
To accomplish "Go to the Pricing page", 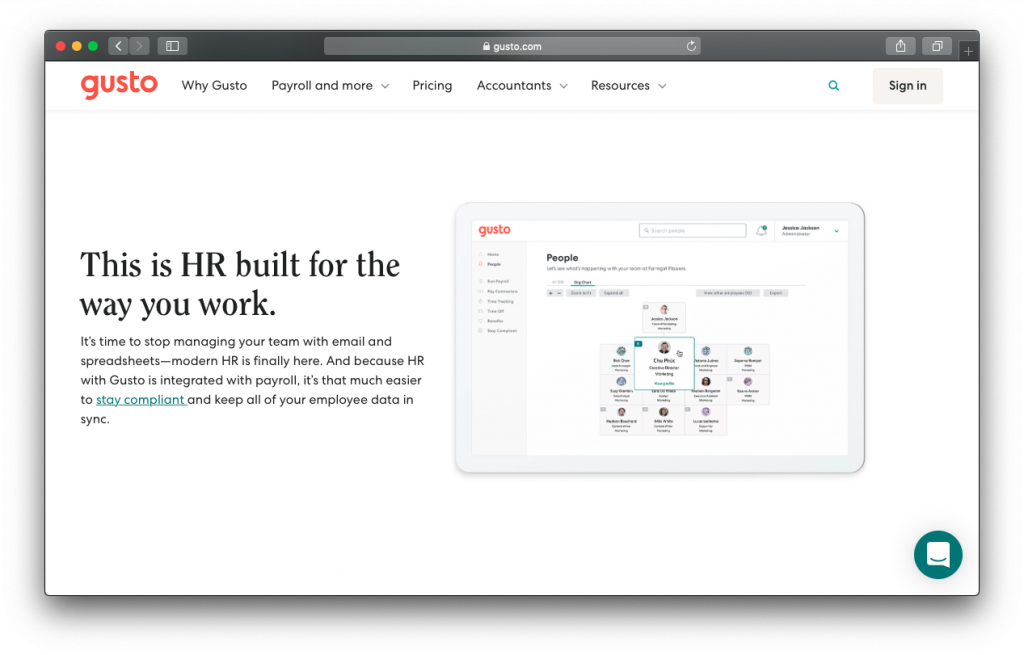I will (432, 86).
